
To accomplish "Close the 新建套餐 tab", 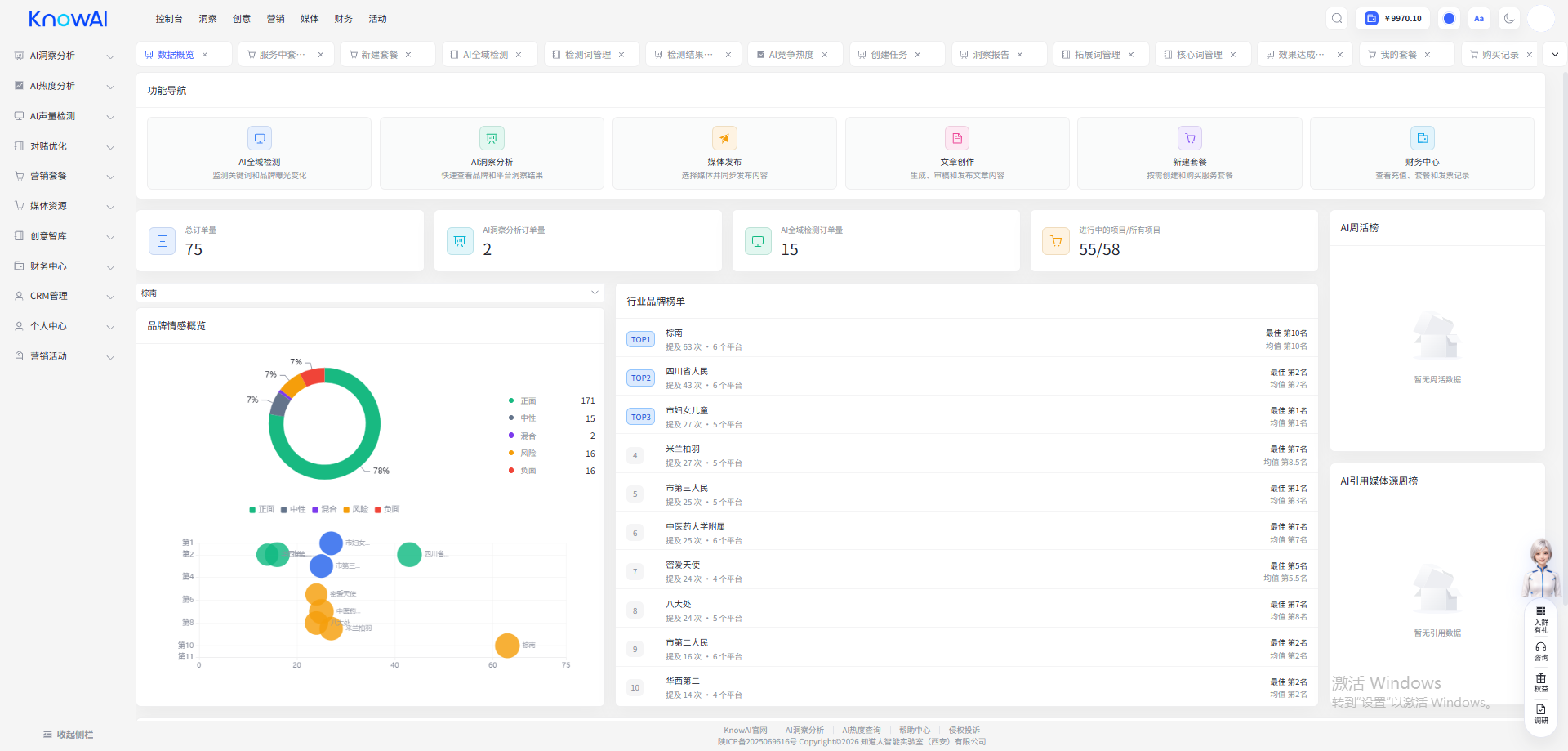I will [408, 55].
